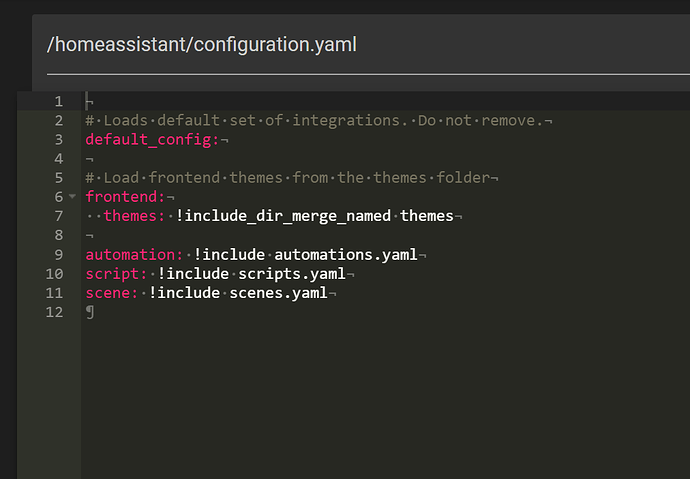Click line number 9 in gutter

pyautogui.click(x=59, y=255)
